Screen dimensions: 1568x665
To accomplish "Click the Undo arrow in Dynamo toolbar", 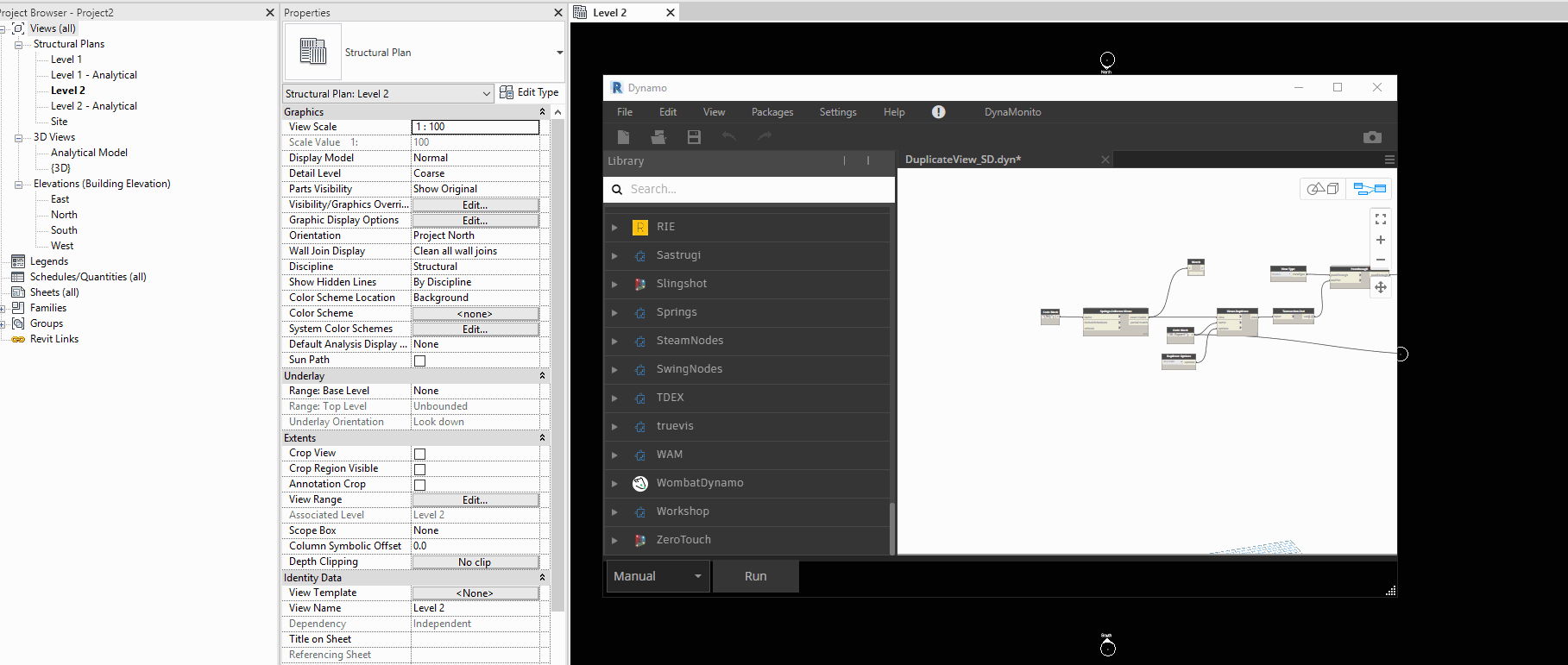I will coord(729,136).
